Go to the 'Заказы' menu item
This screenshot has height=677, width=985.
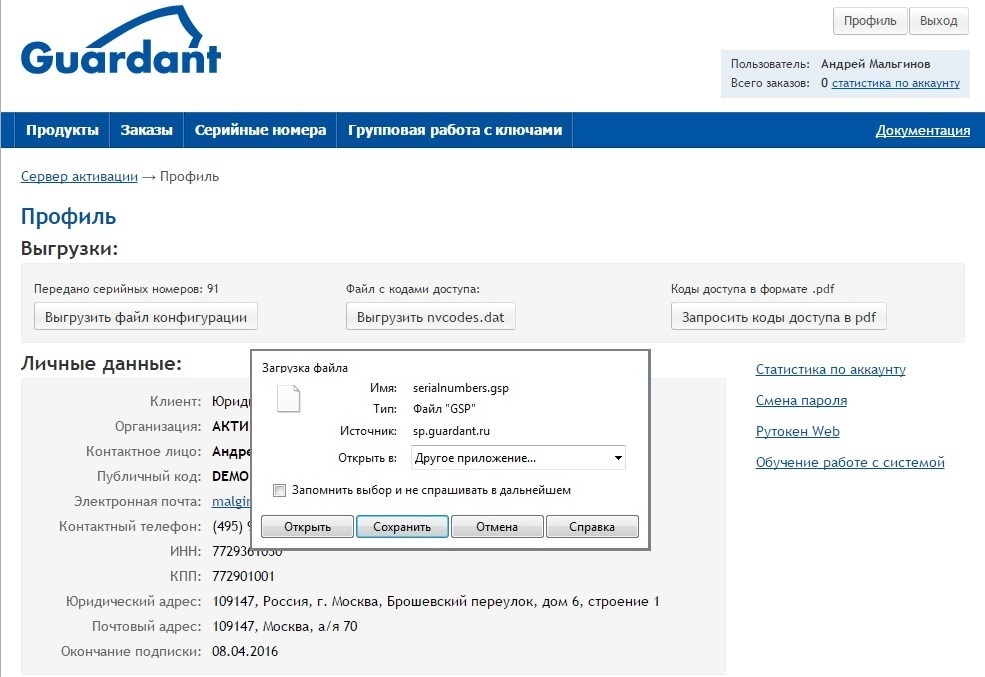(146, 130)
